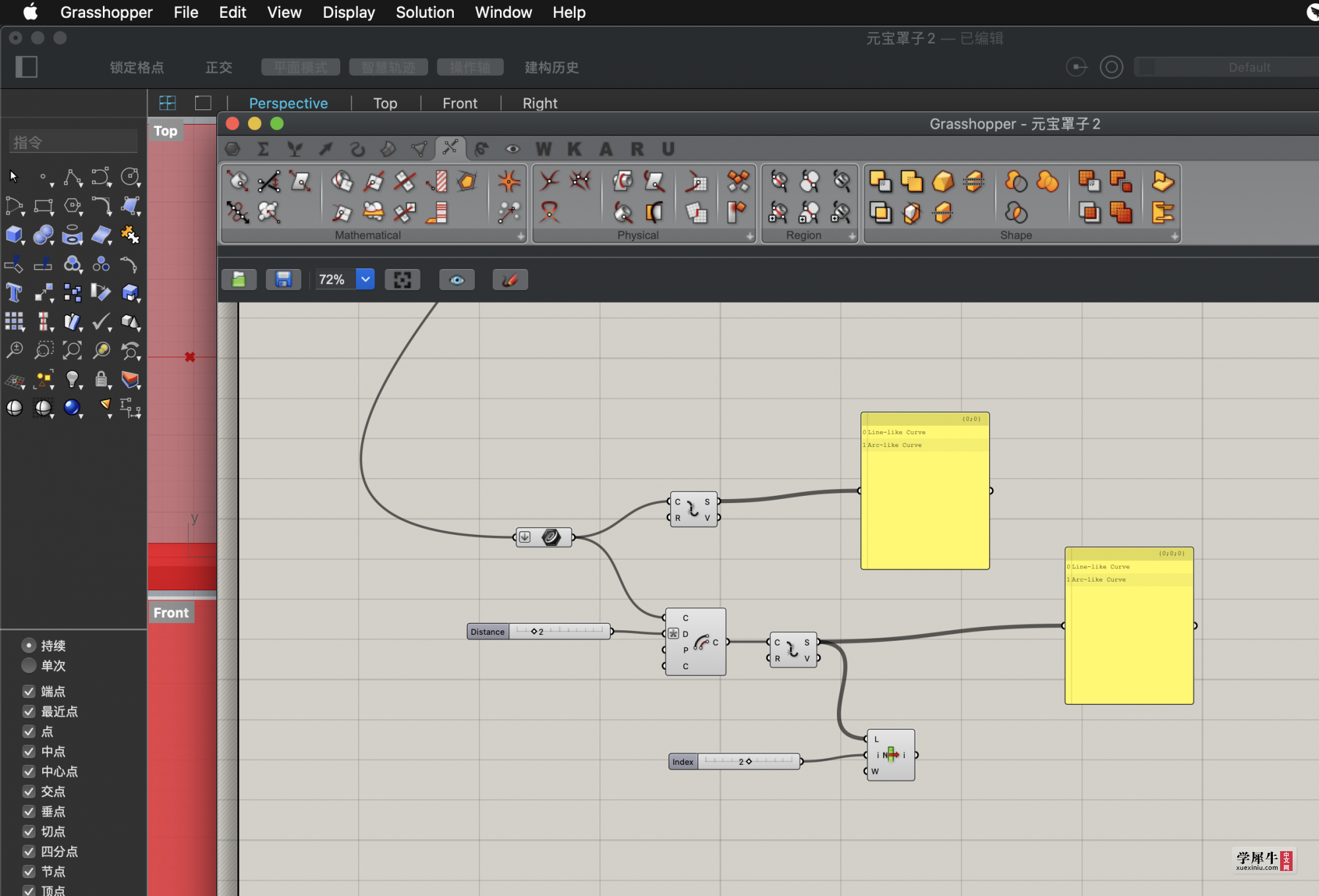This screenshot has height=896, width=1319.
Task: Expand the Mathematical panel plus arrow
Action: 520,235
